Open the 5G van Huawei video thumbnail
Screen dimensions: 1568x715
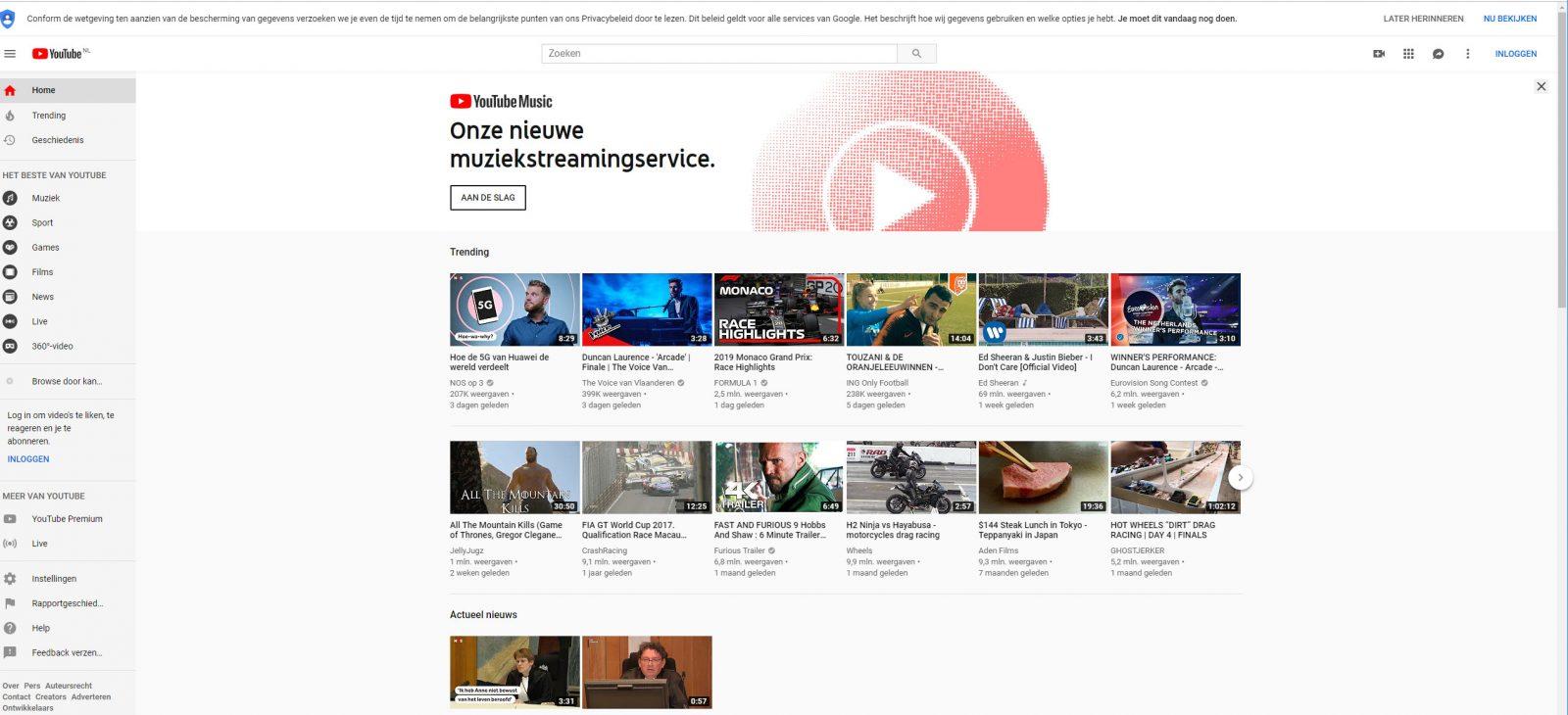(514, 310)
